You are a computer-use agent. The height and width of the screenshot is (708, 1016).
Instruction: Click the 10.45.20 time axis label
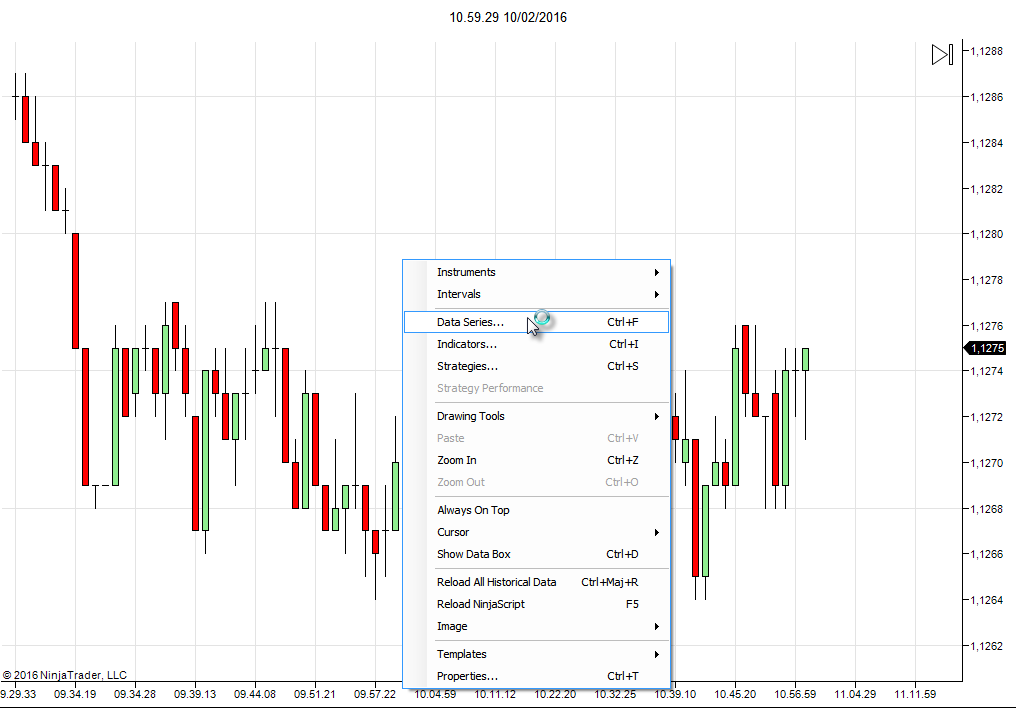pos(735,694)
